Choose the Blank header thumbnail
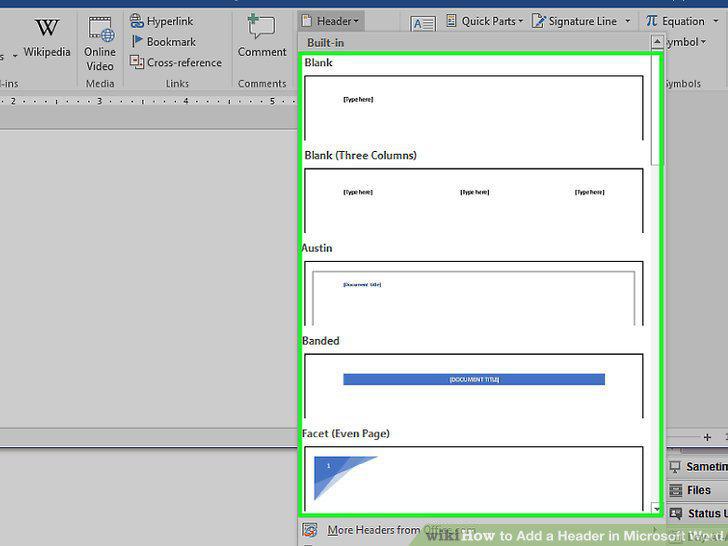Image resolution: width=728 pixels, height=546 pixels. click(474, 108)
